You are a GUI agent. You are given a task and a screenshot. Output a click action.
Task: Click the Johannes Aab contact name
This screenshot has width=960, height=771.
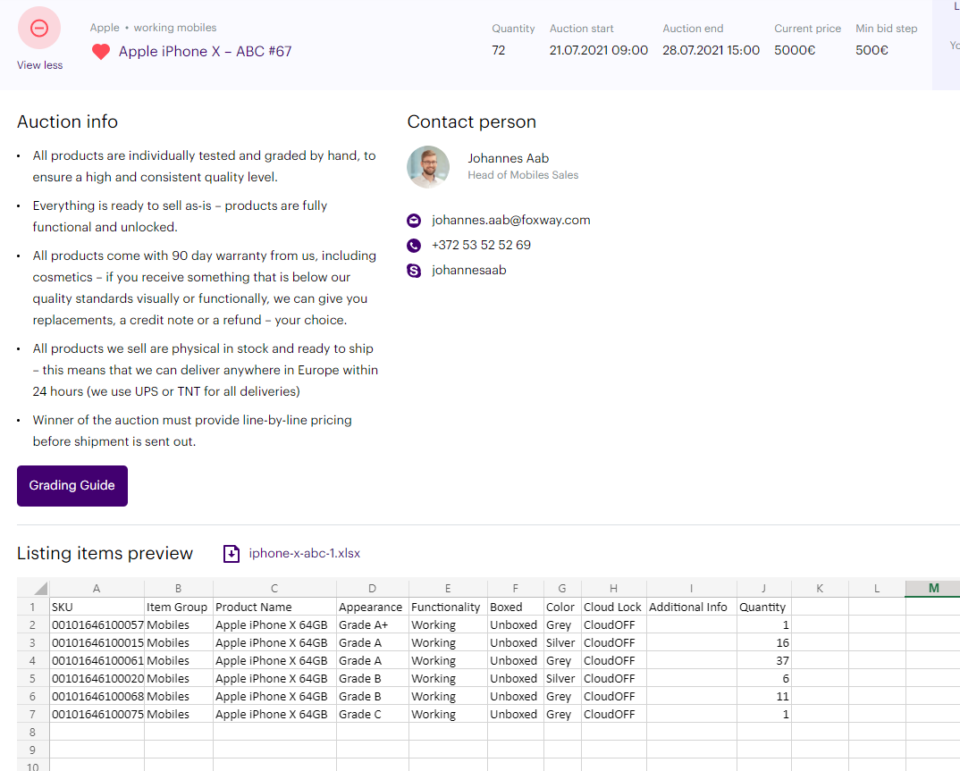tap(508, 158)
